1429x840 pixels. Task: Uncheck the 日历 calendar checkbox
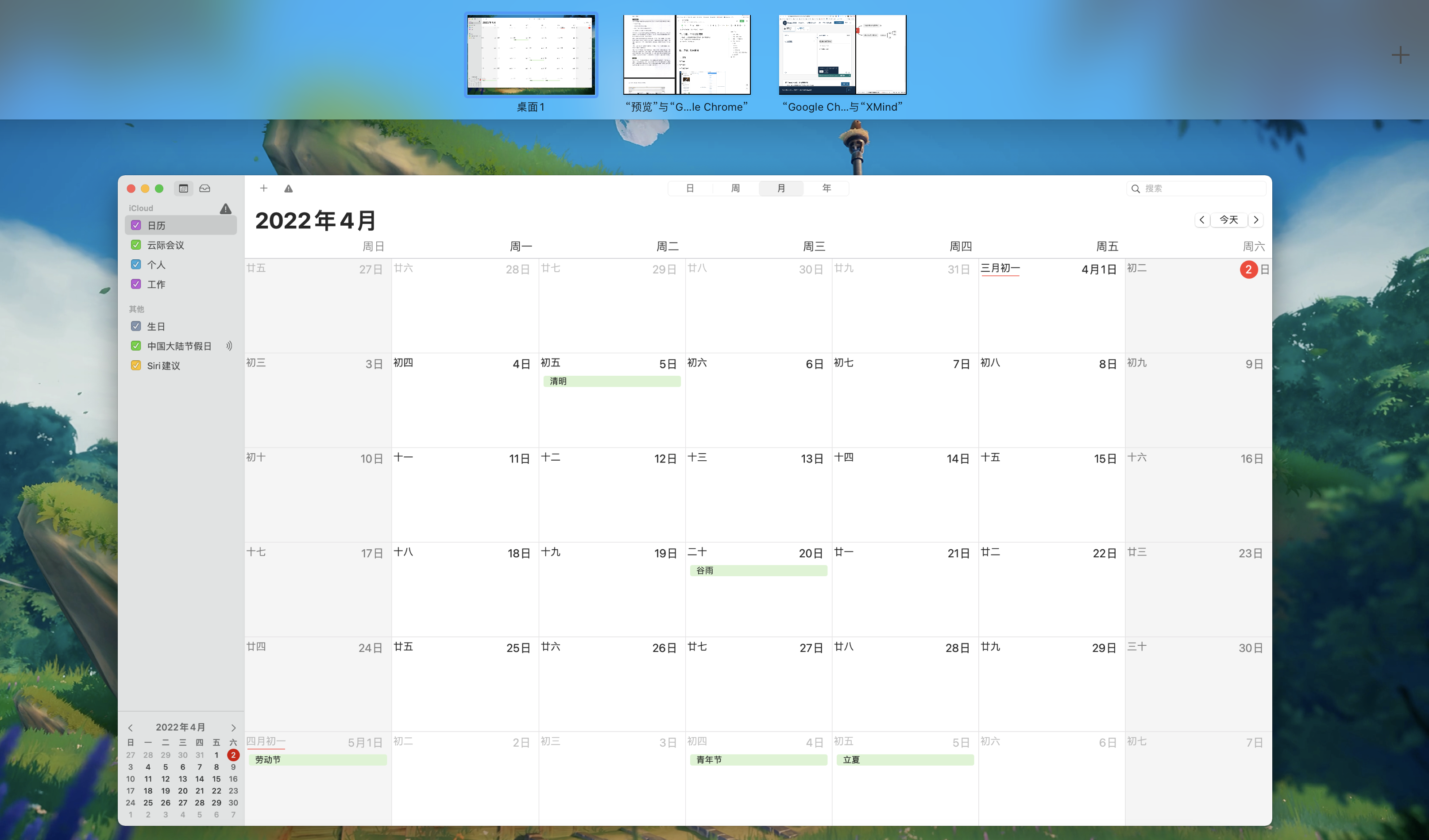coord(136,226)
